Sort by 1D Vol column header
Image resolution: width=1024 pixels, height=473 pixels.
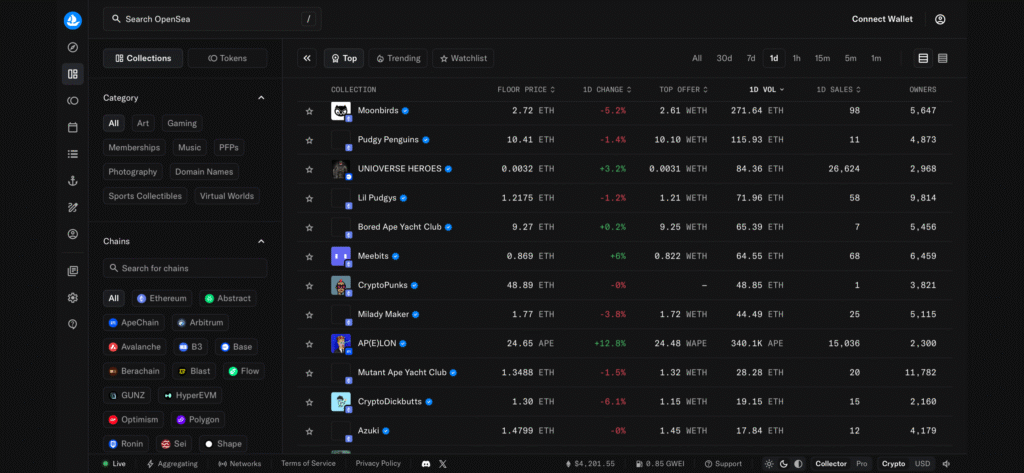click(x=767, y=90)
